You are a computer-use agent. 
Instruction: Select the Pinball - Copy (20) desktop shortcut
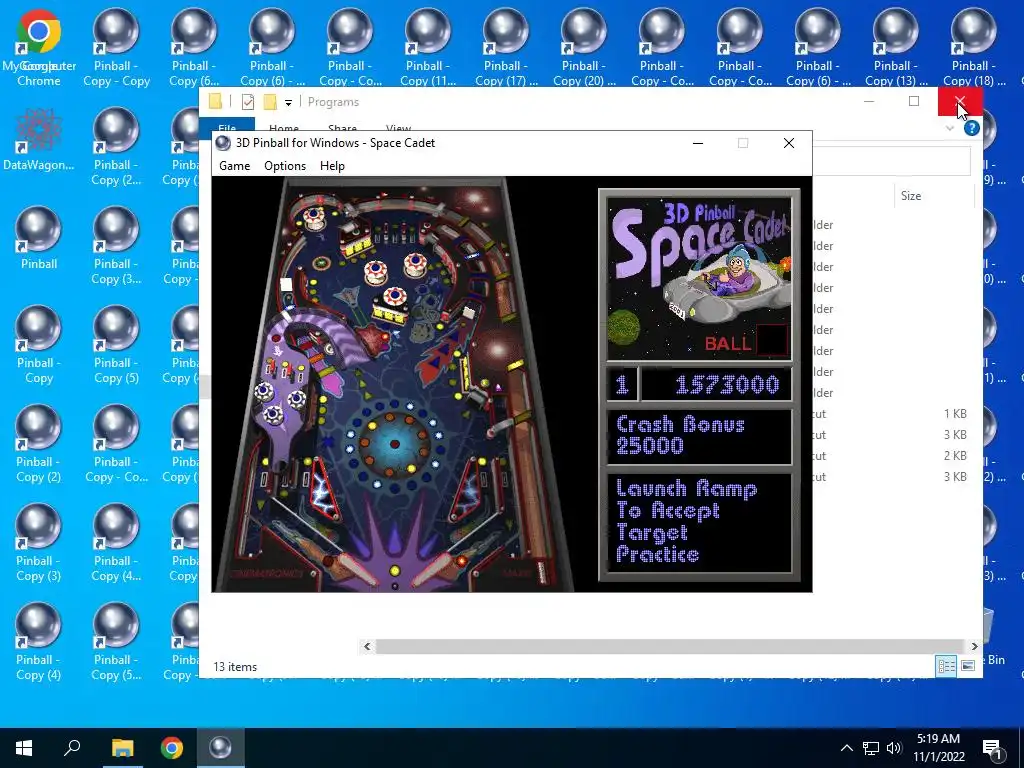[584, 47]
